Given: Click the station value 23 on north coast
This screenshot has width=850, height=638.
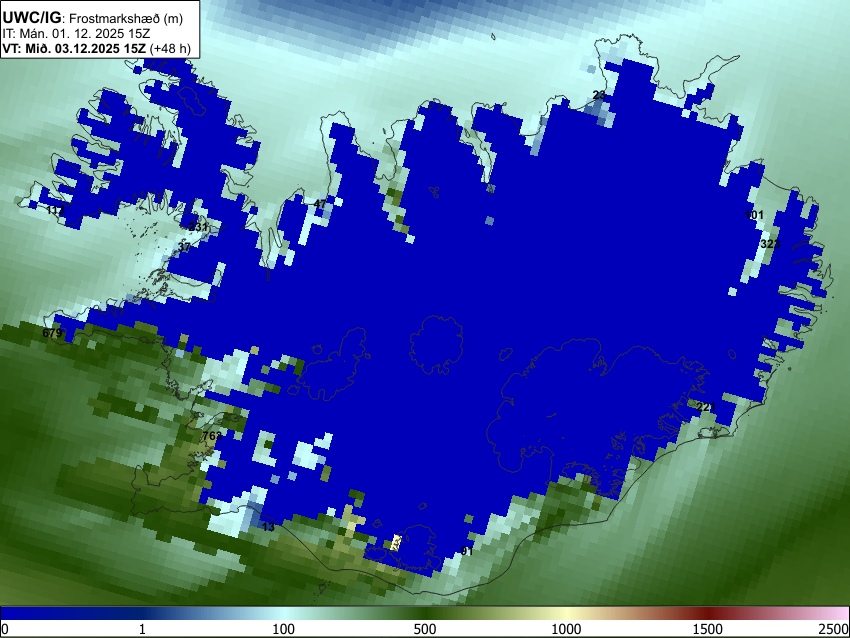Looking at the screenshot, I should pyautogui.click(x=599, y=95).
